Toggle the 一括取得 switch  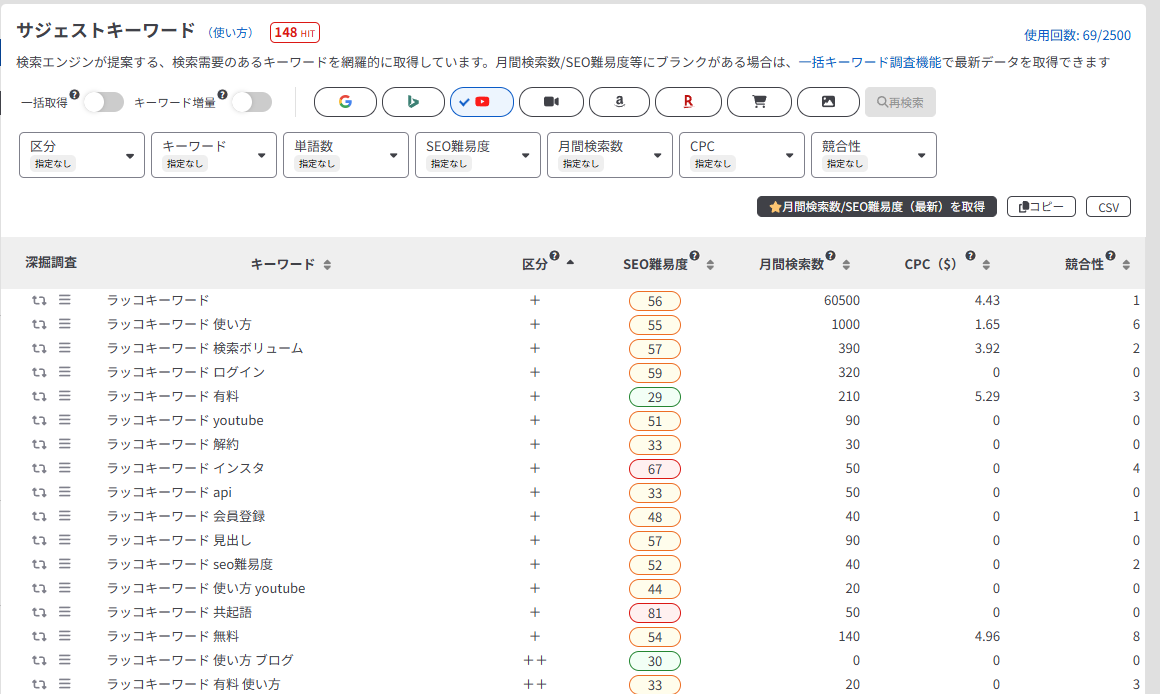click(x=103, y=102)
